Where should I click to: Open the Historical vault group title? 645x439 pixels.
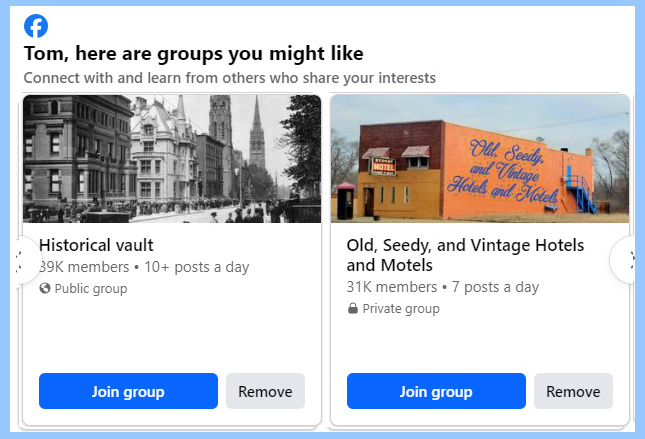[96, 245]
